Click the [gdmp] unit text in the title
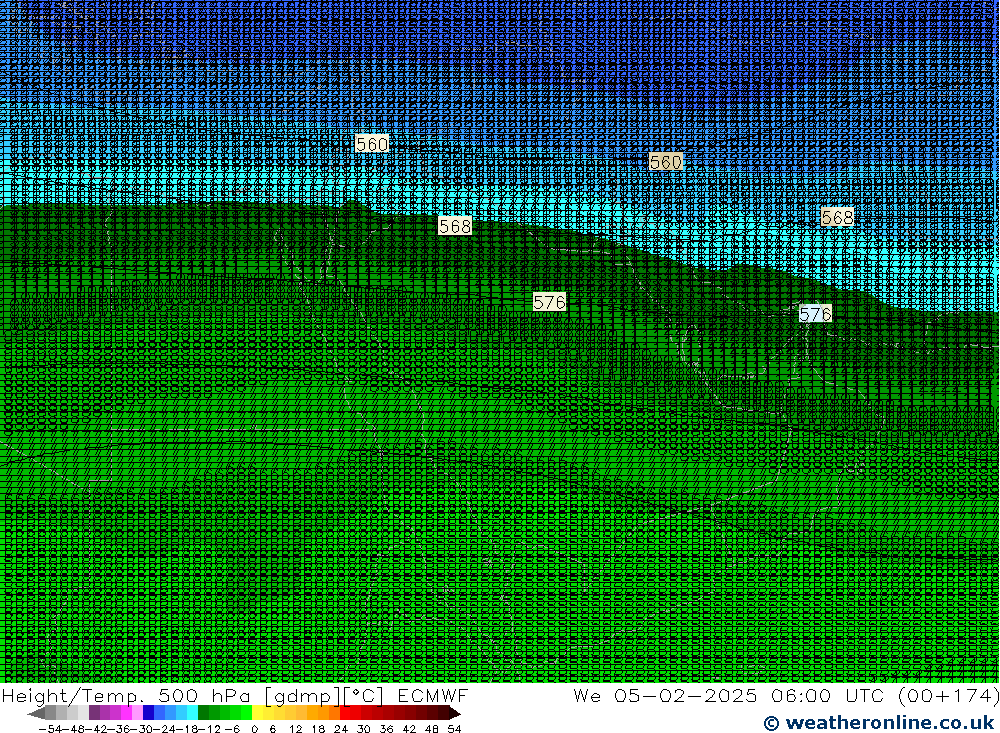Screen dimensions: 1000x733 [303, 695]
